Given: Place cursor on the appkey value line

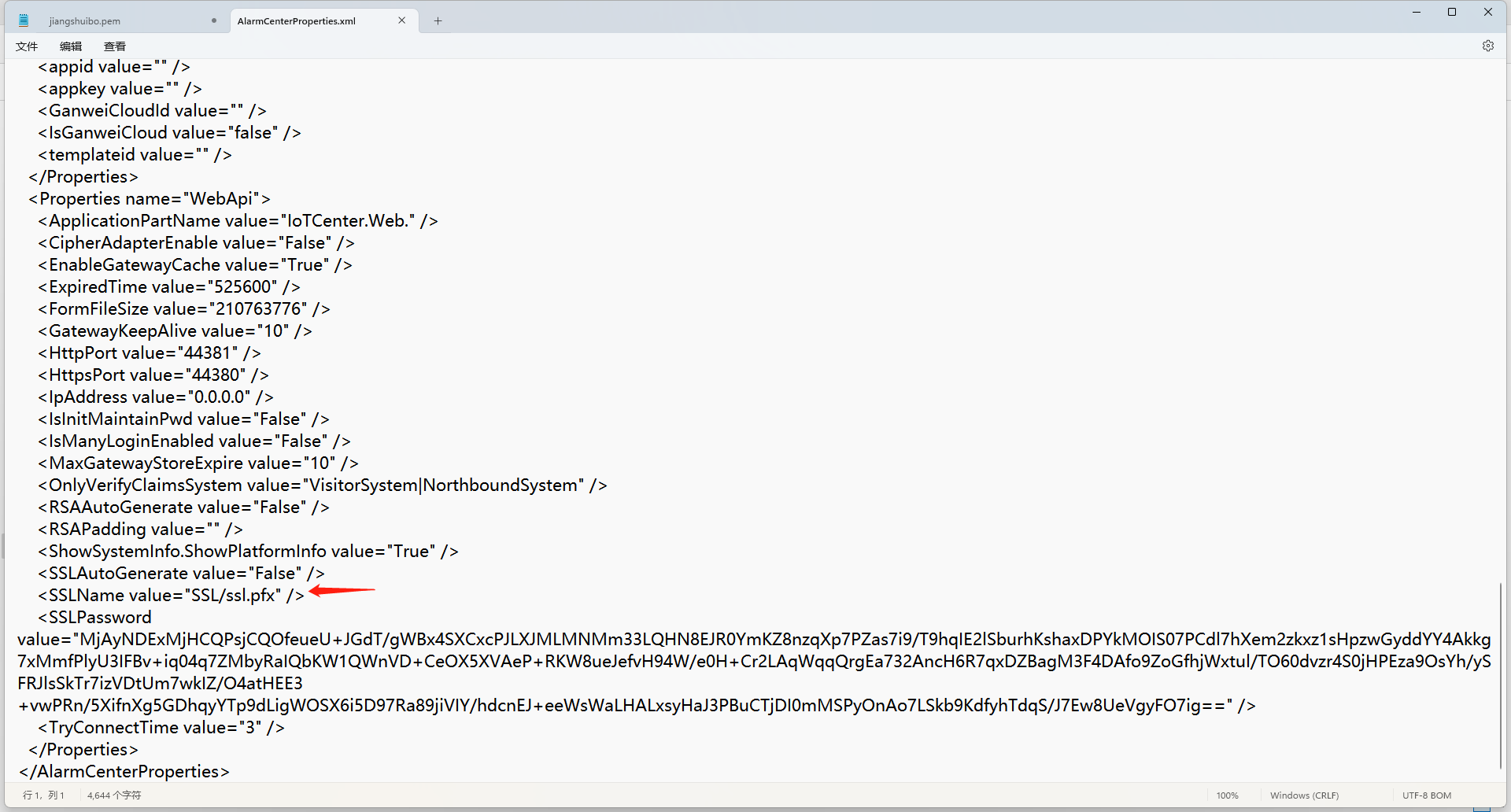Looking at the screenshot, I should [120, 89].
